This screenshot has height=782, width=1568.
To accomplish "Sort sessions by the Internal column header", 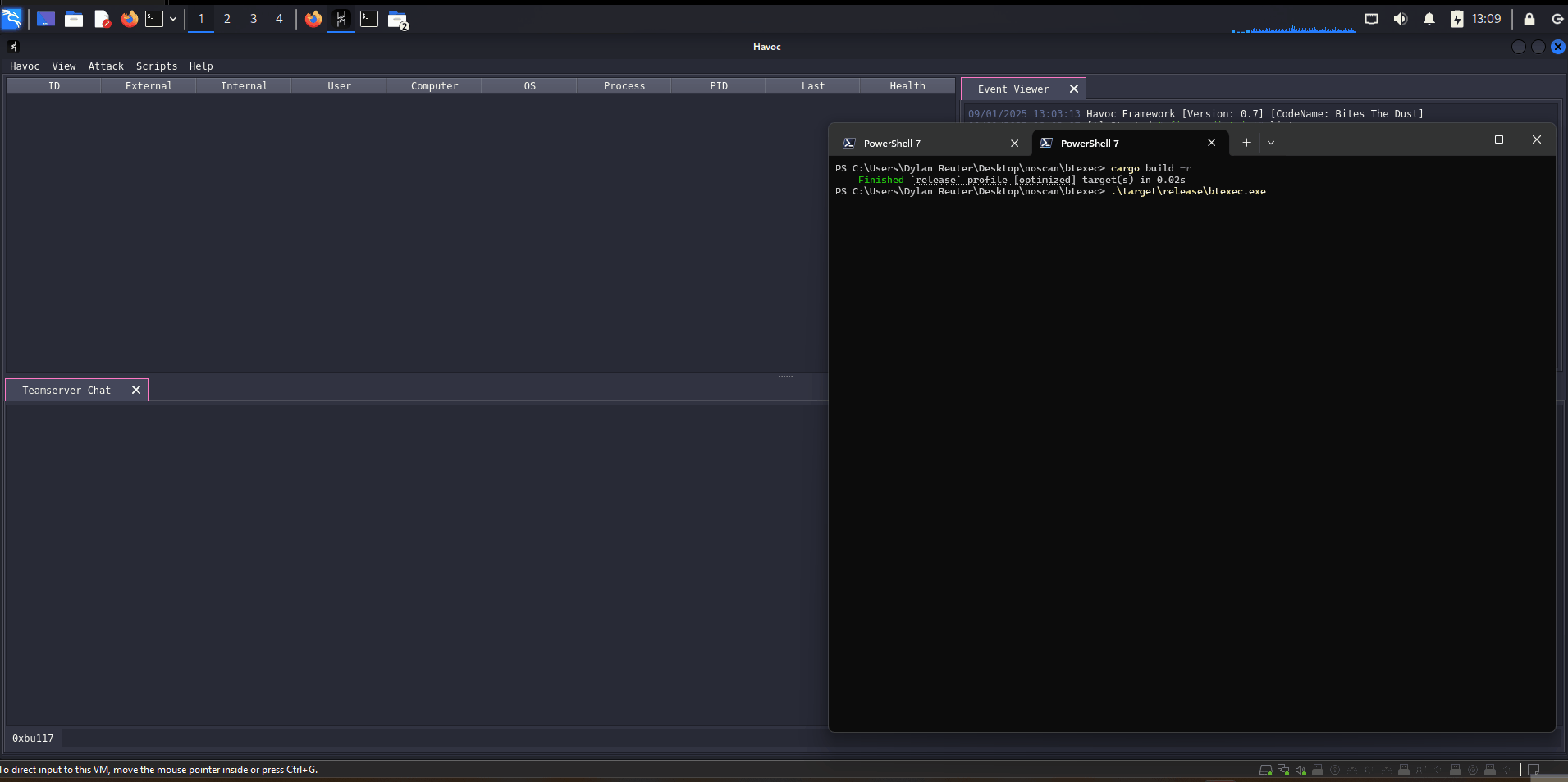I will tap(244, 86).
